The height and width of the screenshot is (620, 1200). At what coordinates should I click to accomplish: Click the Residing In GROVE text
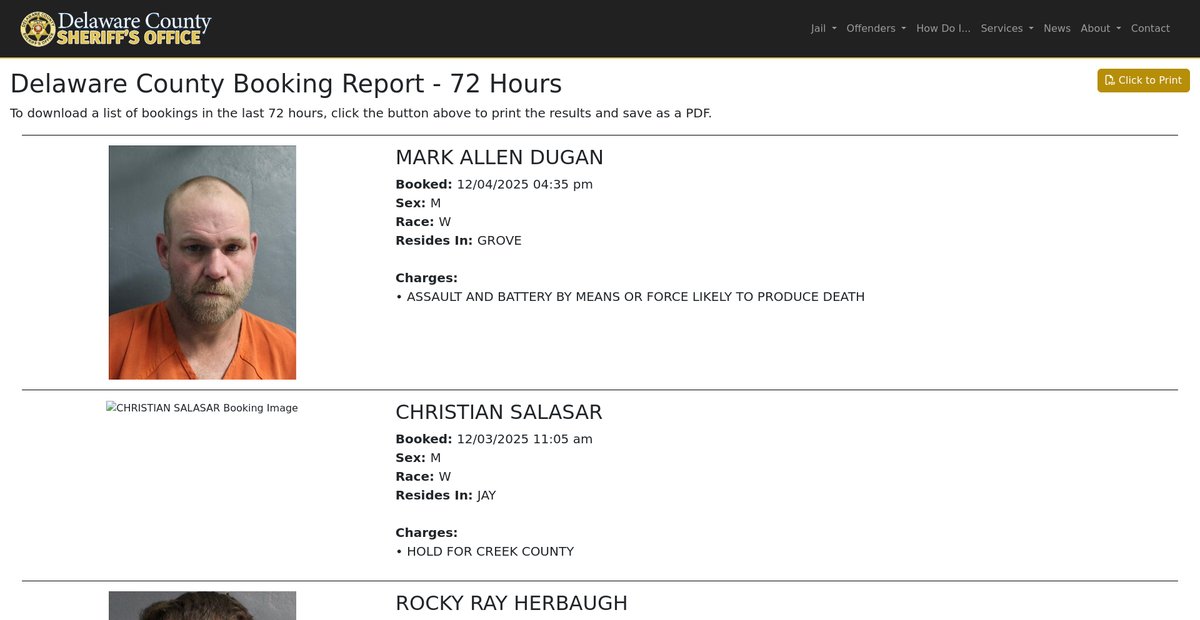click(499, 240)
